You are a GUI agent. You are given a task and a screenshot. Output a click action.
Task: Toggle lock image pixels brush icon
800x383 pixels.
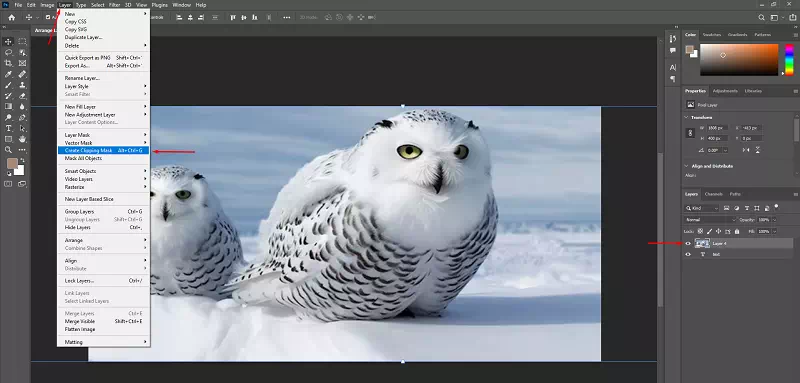coord(710,232)
